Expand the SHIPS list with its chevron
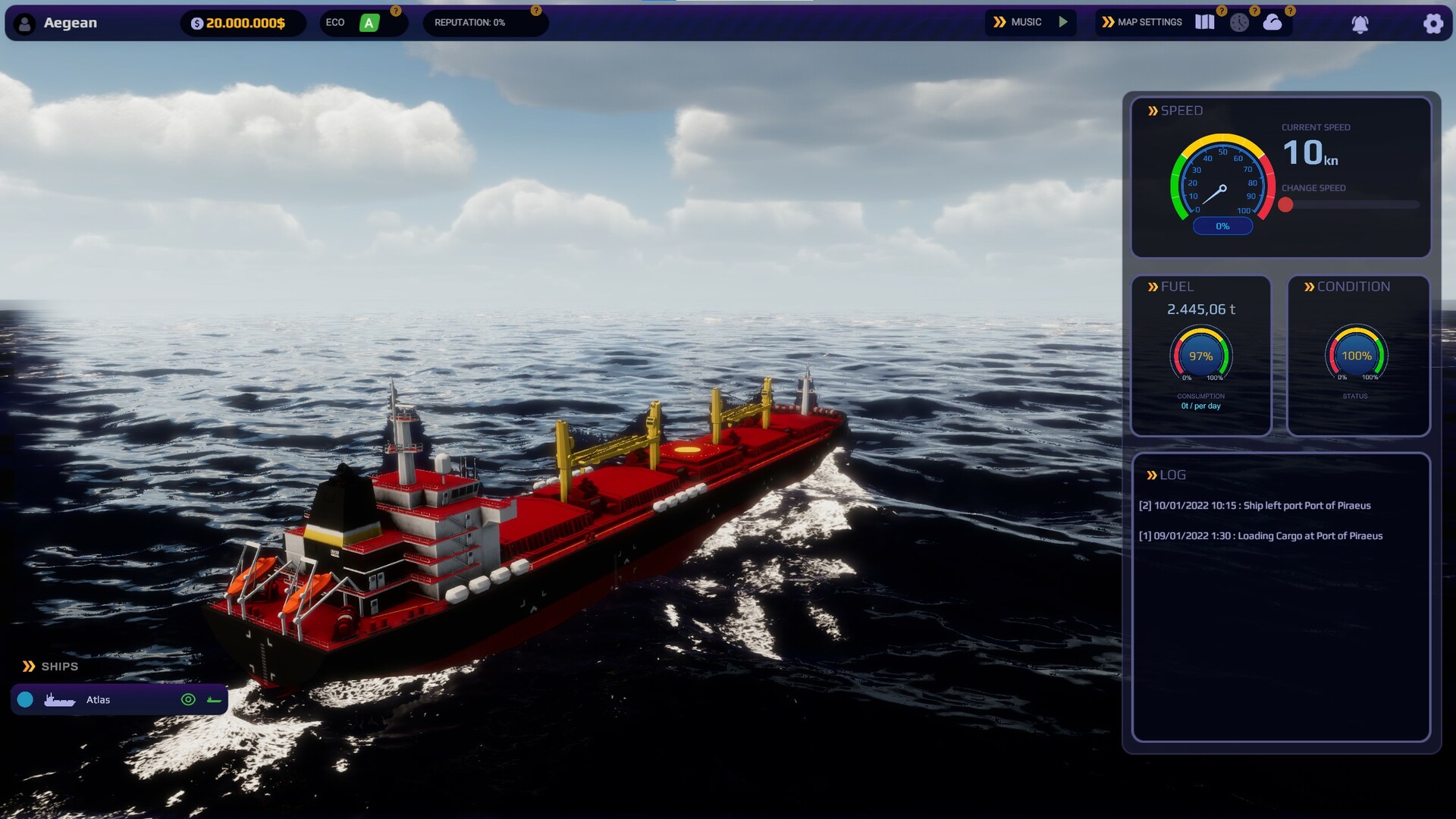This screenshot has width=1456, height=819. (29, 666)
